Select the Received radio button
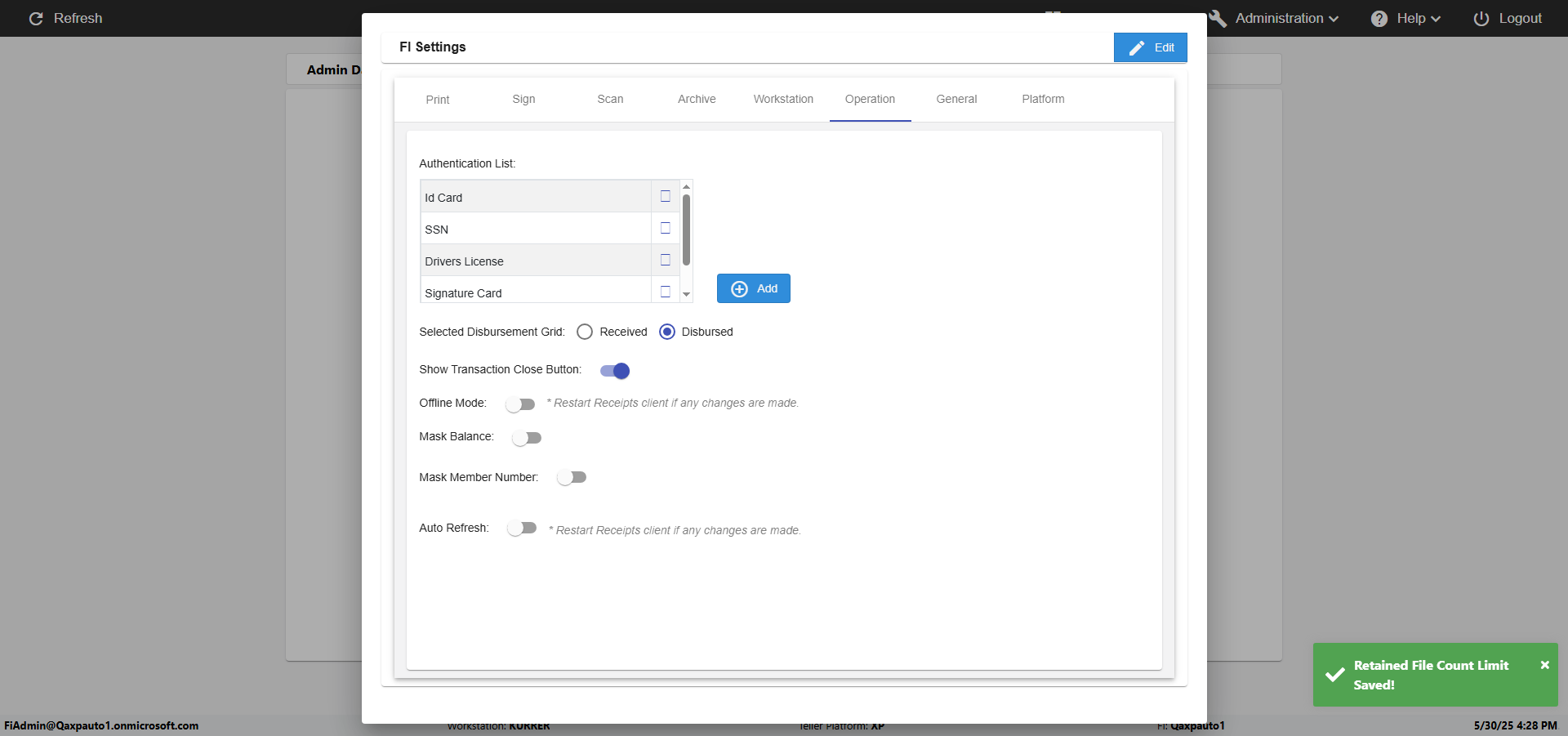Screen dimensions: 1568x736 (585, 332)
